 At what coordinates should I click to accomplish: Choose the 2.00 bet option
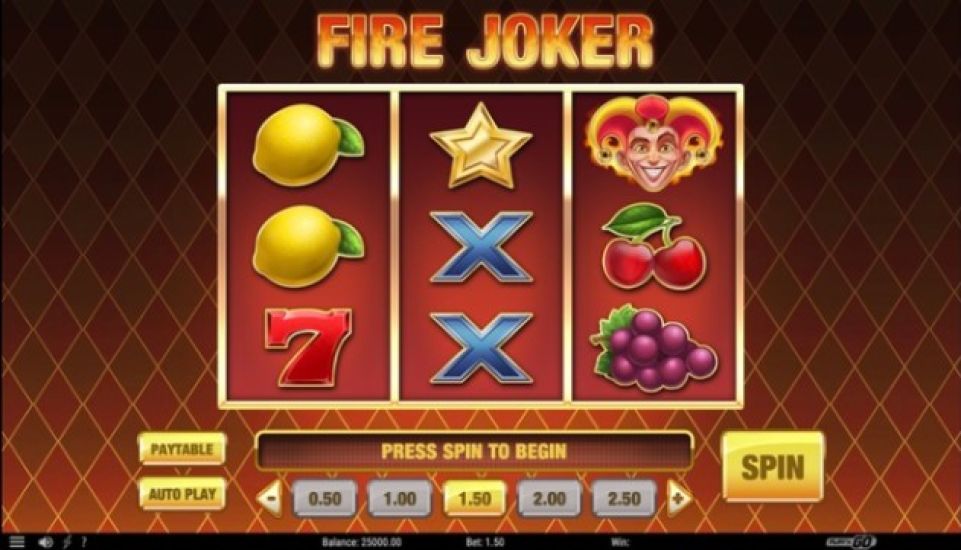coord(549,498)
